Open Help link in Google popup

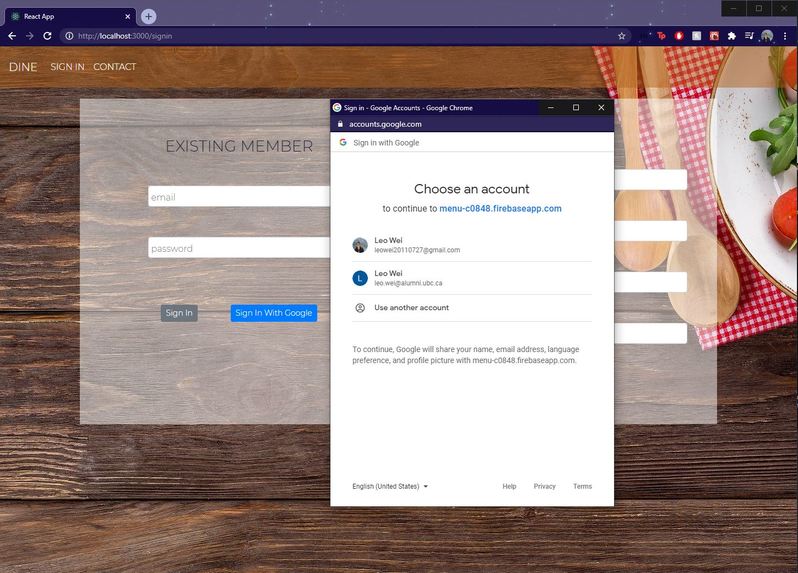[509, 486]
